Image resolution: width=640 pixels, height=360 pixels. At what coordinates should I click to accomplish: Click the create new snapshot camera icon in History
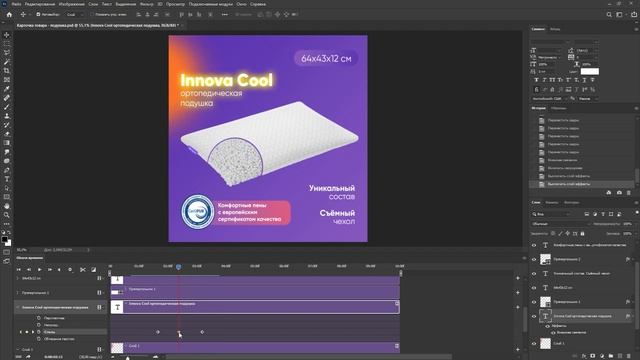(x=619, y=192)
